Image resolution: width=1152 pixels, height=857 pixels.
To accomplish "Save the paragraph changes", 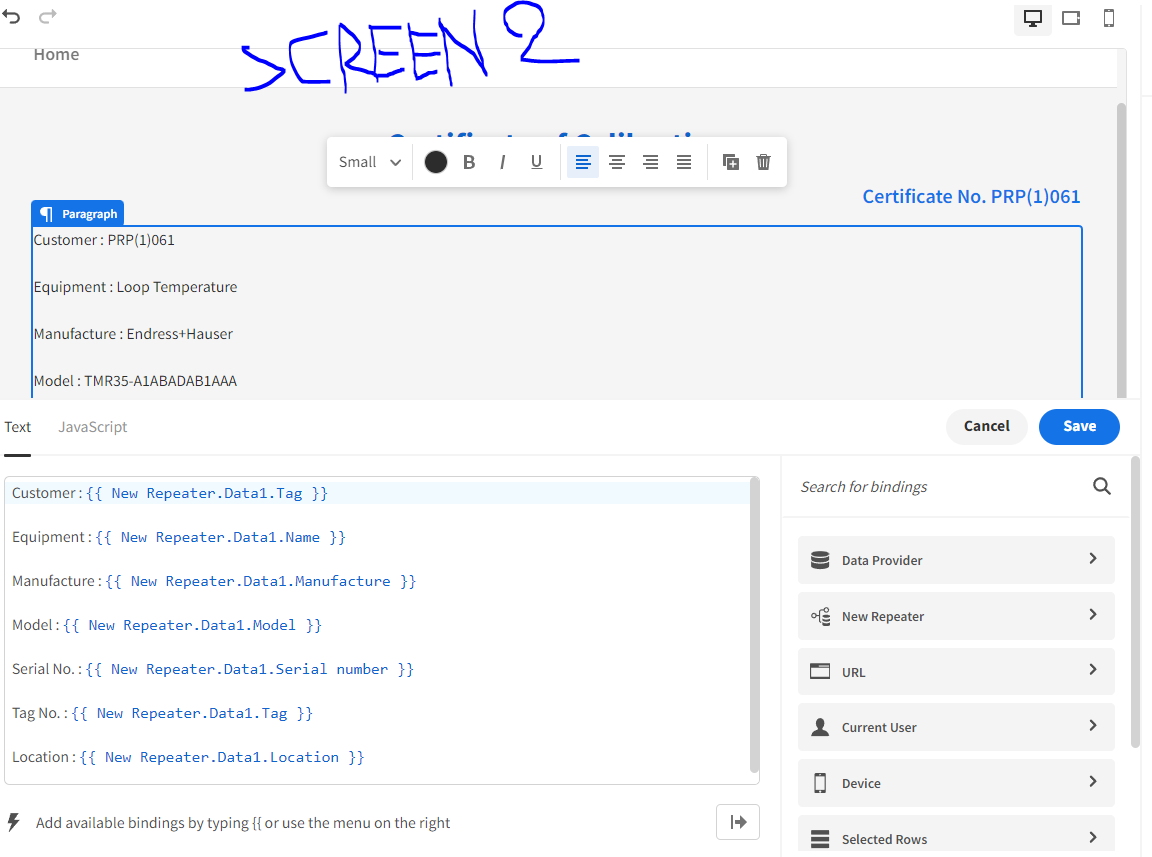I will [1079, 427].
